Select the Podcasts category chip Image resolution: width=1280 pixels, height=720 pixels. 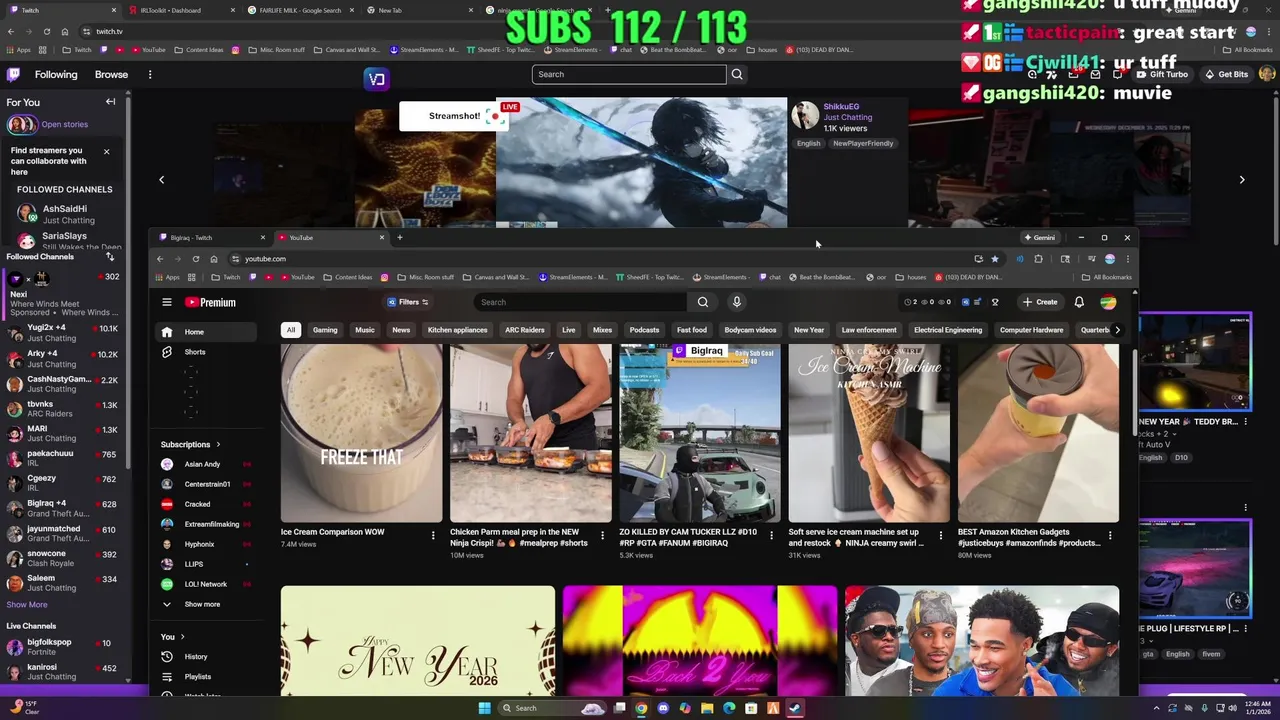point(645,330)
